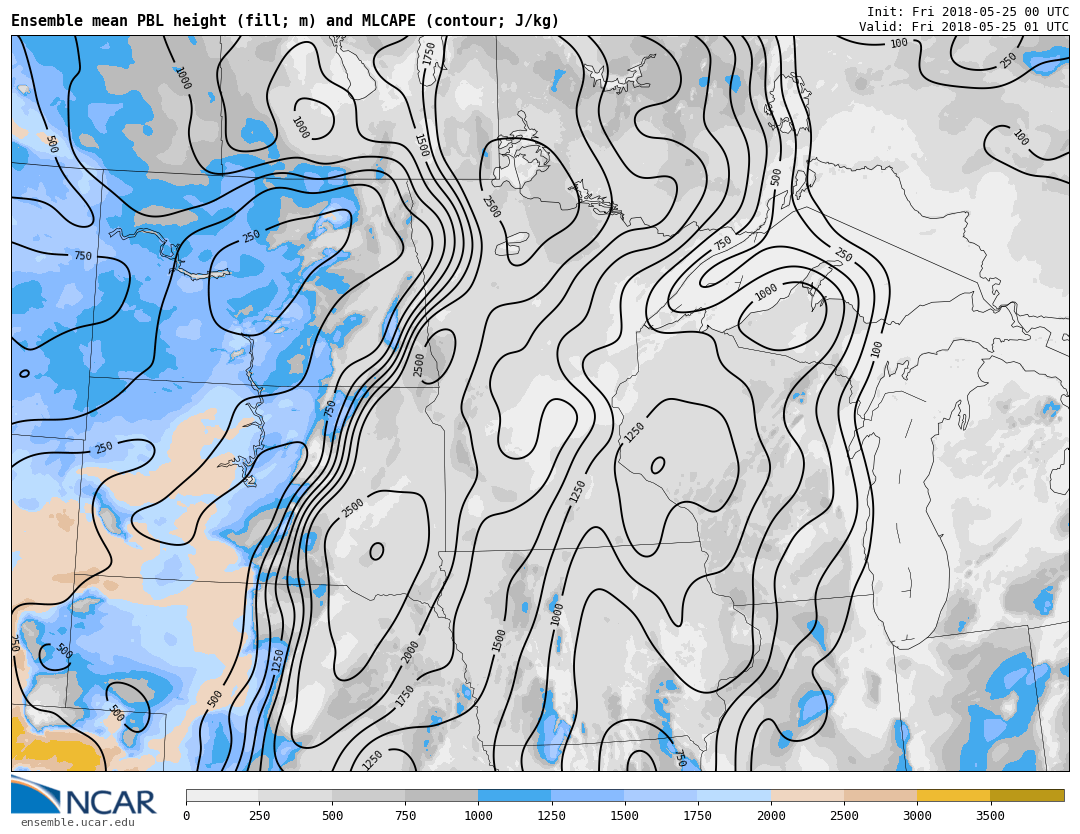The height and width of the screenshot is (834, 1080).
Task: Click the '2000' MLCAPE contour label on map
Action: coord(409,651)
